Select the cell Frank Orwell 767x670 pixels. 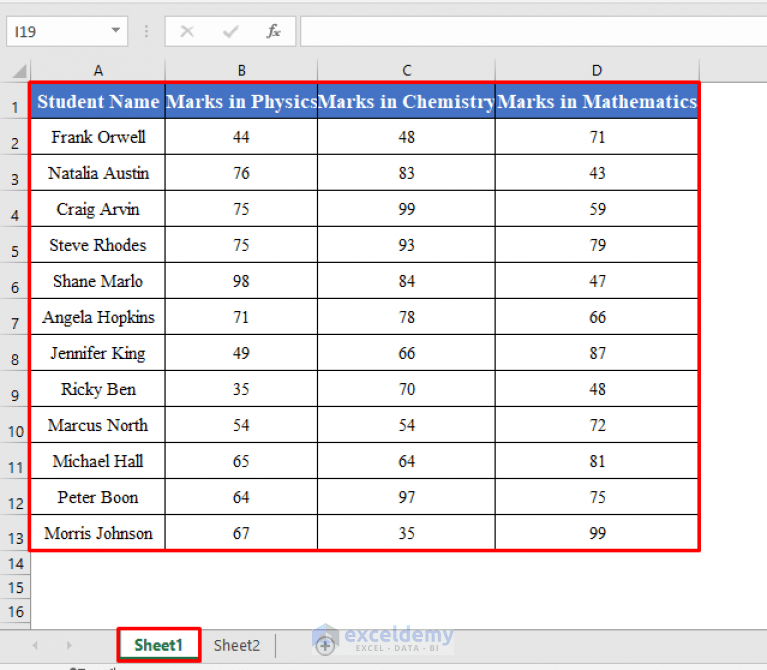pyautogui.click(x=98, y=137)
